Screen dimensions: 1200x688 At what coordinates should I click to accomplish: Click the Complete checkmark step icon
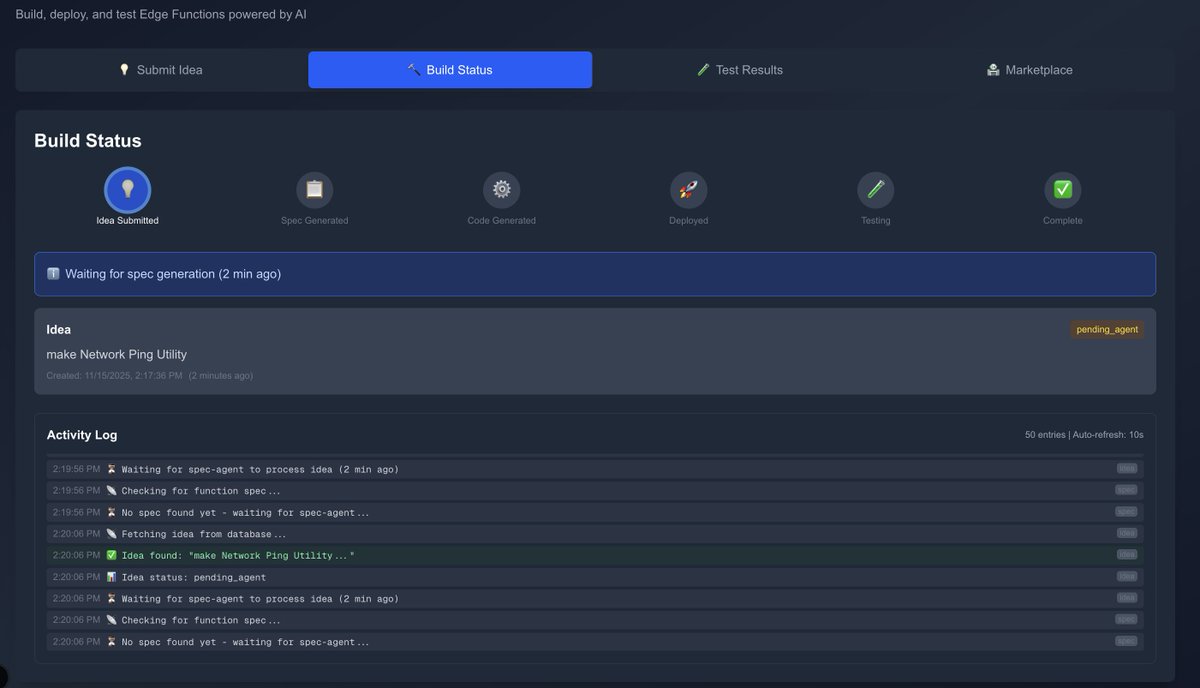(1063, 190)
